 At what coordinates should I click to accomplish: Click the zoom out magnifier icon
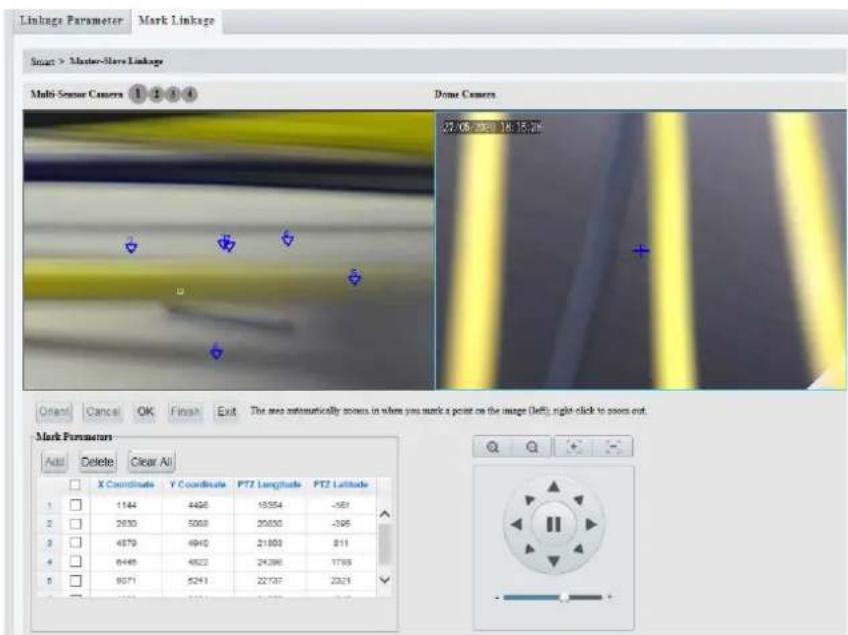[x=532, y=447]
